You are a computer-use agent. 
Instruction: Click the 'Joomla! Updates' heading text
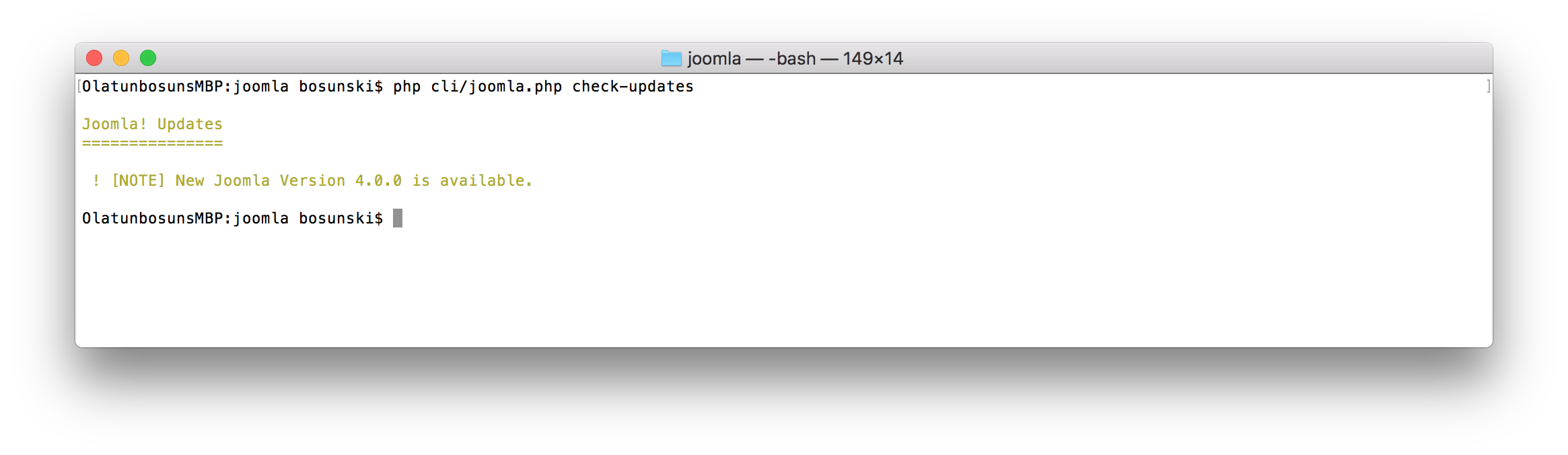pos(152,124)
